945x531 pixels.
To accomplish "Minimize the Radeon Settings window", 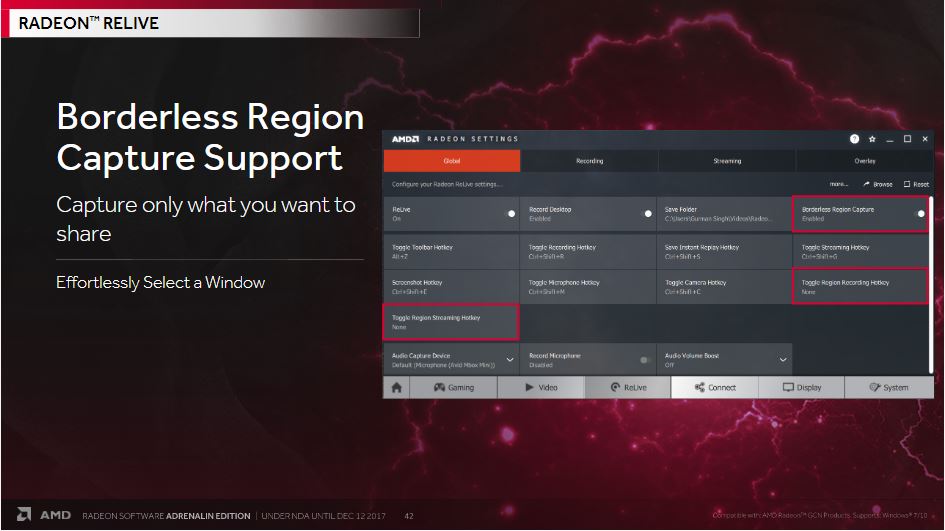I will click(890, 139).
